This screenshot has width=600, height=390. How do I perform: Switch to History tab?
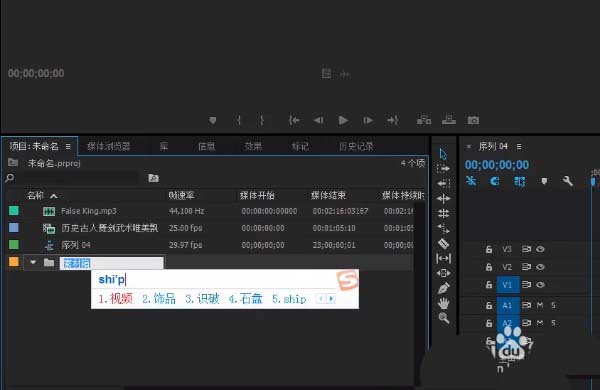(x=356, y=147)
